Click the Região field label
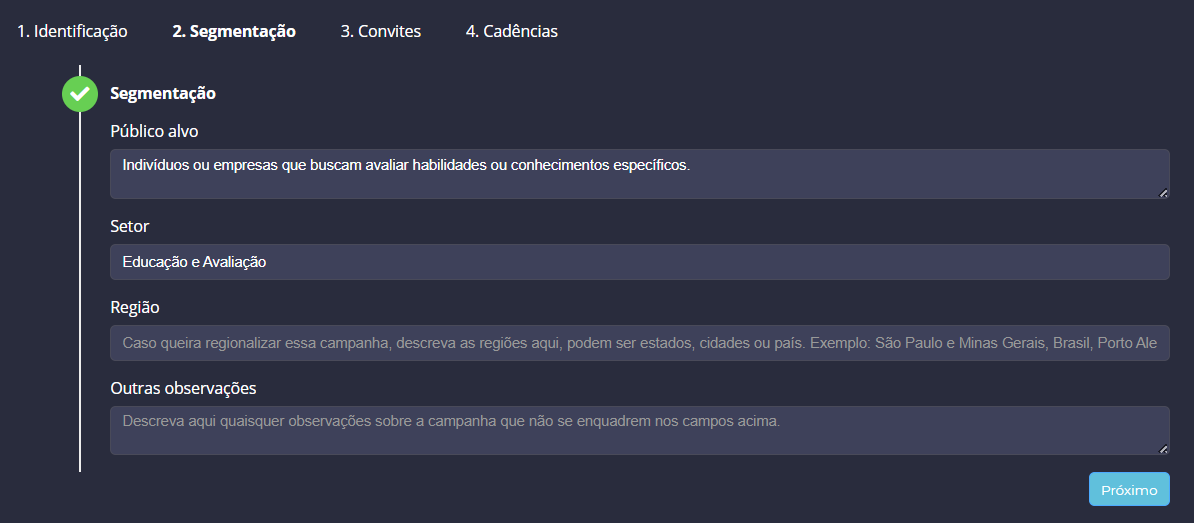 135,308
